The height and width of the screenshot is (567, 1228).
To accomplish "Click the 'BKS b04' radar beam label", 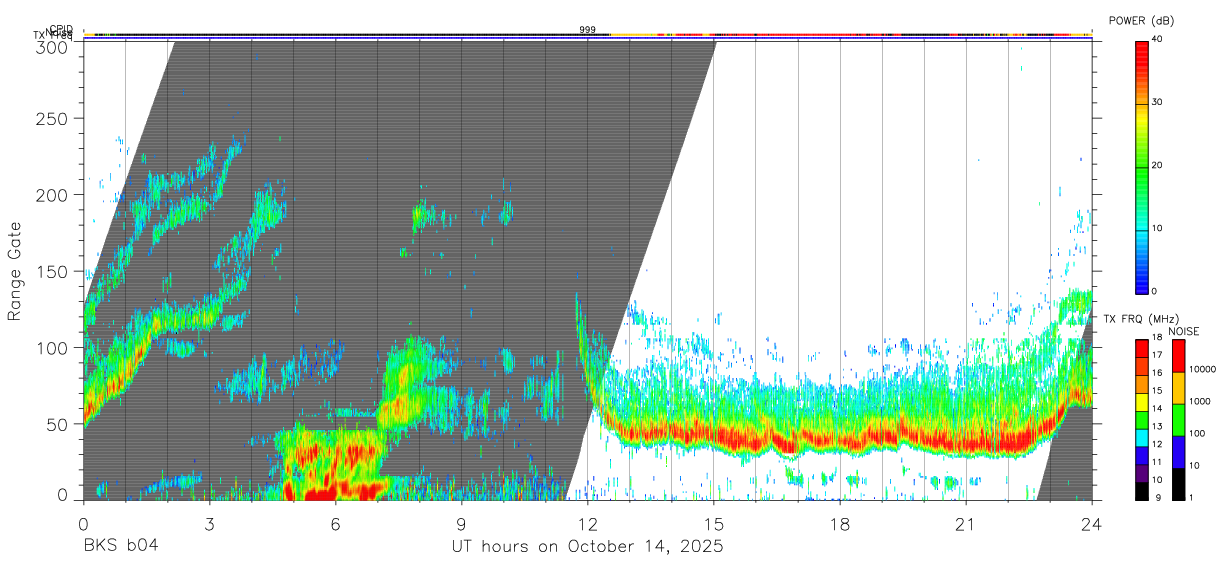I will (120, 546).
